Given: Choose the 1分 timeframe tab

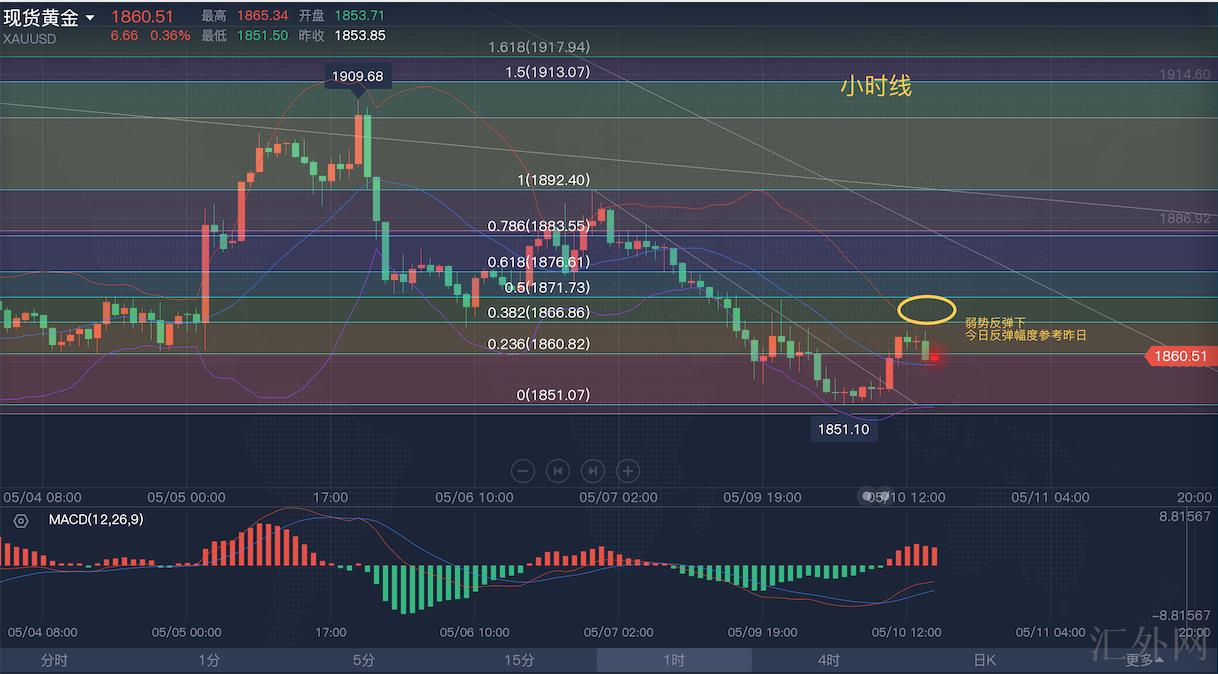Looking at the screenshot, I should click(x=209, y=660).
